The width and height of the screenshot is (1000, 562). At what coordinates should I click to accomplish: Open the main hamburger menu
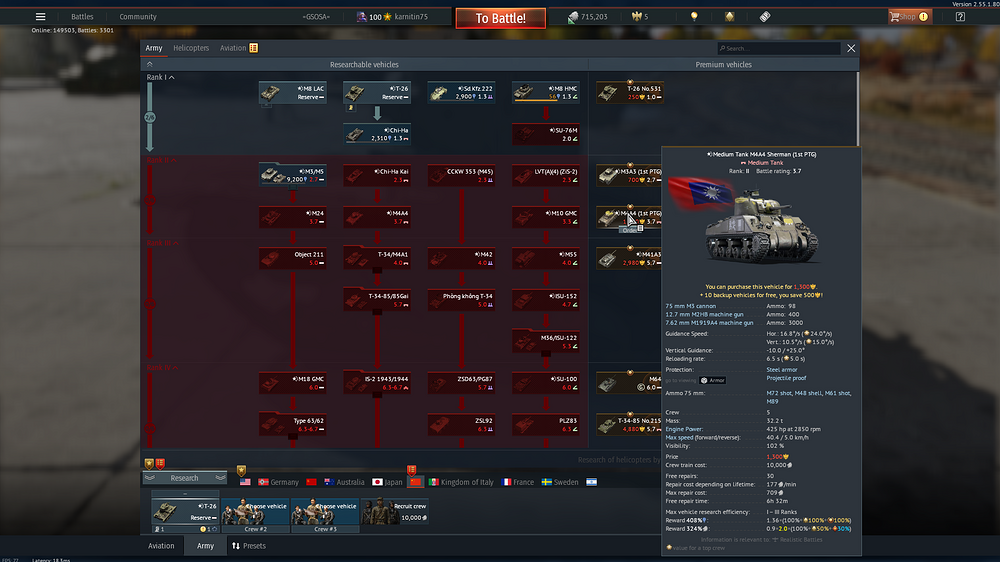coord(40,17)
